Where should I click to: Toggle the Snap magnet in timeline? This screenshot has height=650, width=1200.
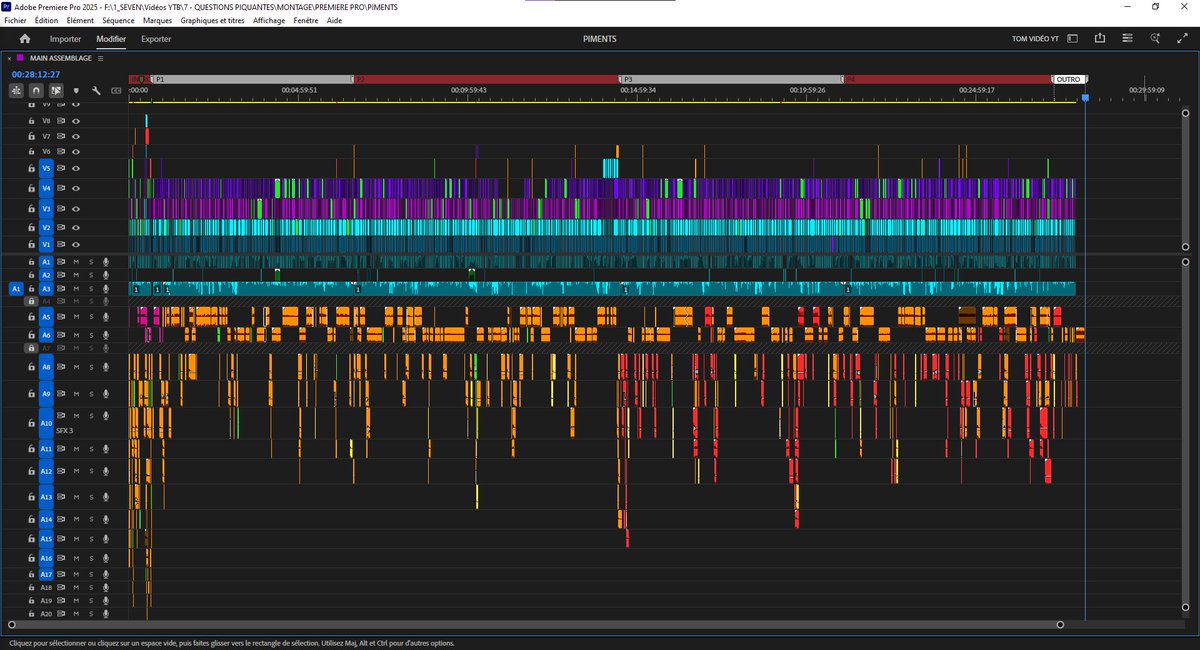click(x=36, y=90)
